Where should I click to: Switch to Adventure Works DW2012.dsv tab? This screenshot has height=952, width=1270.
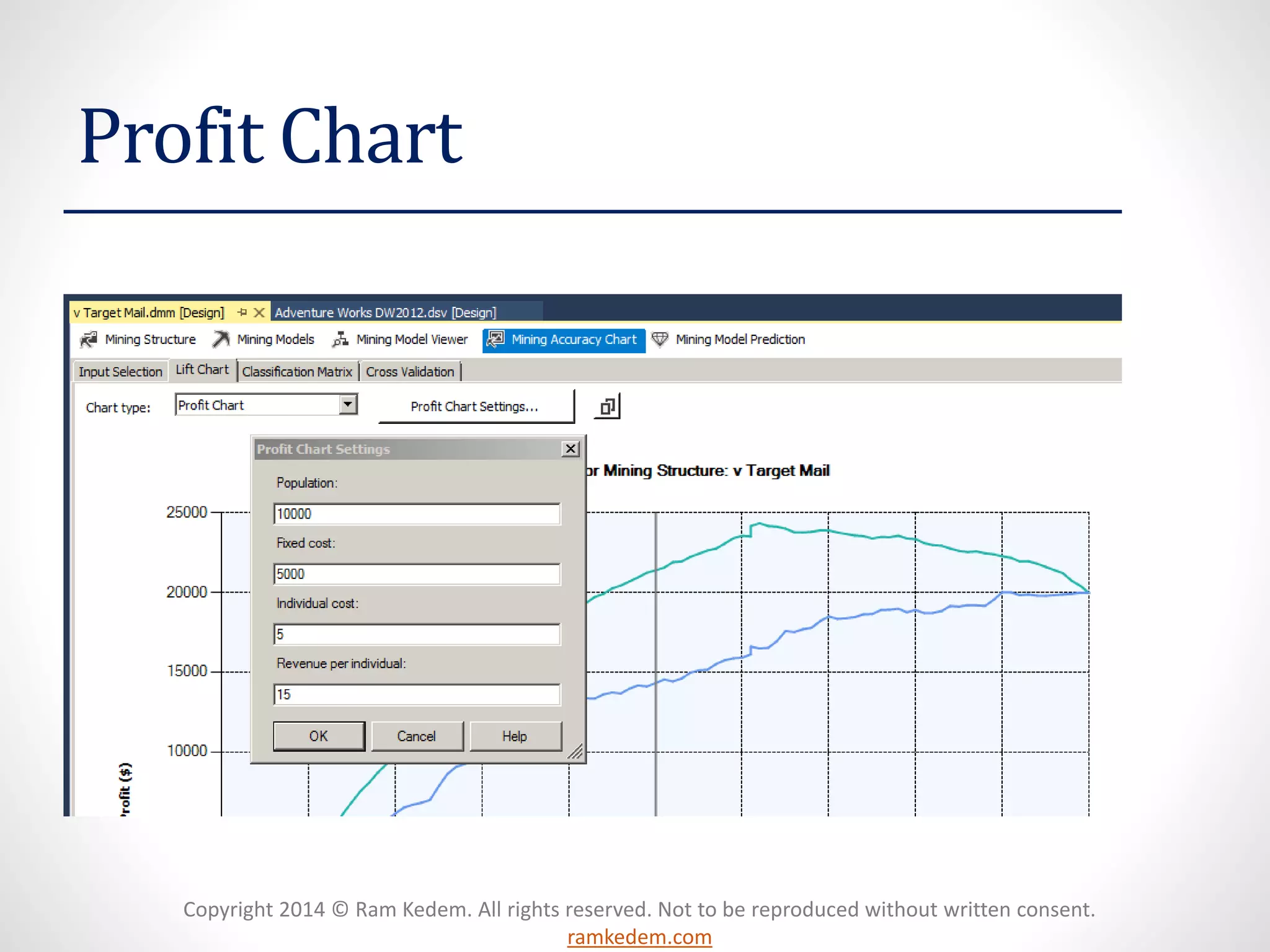click(385, 312)
